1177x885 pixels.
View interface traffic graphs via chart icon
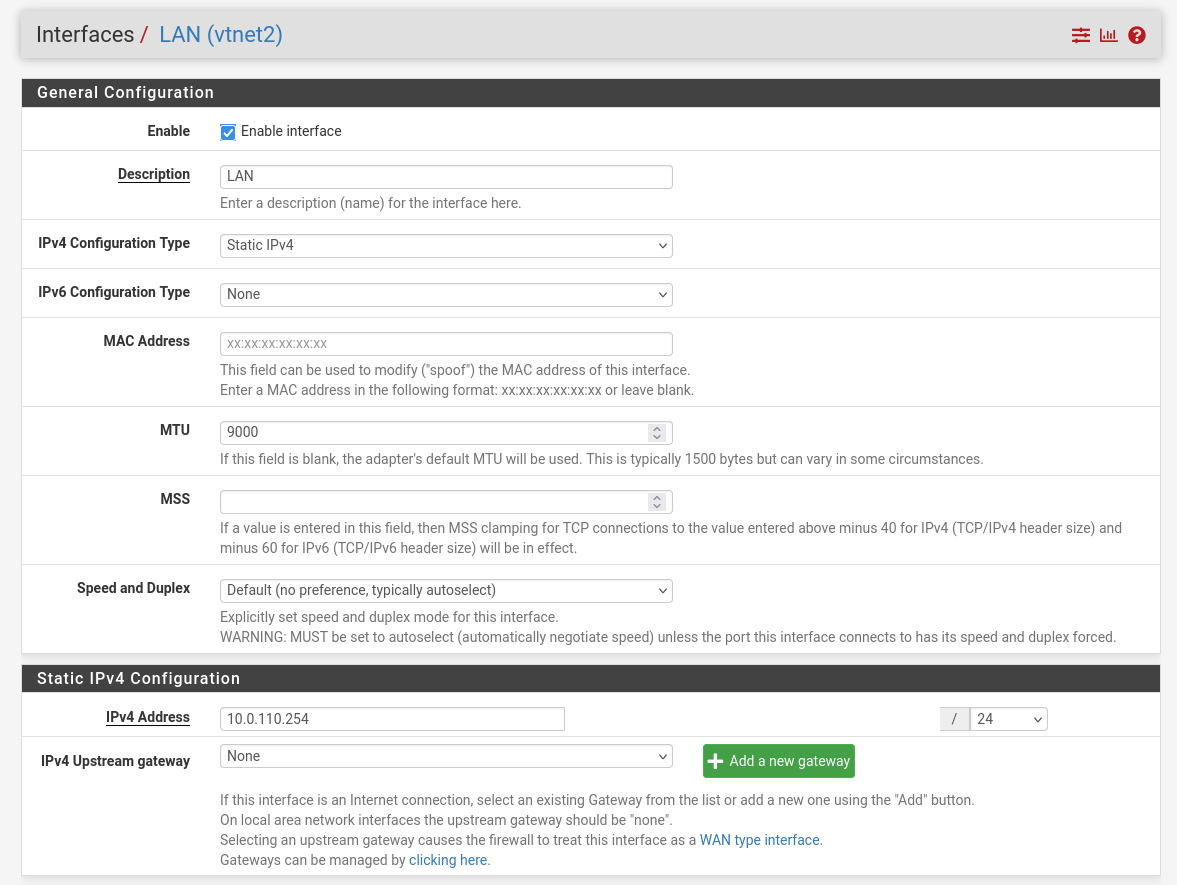1108,34
